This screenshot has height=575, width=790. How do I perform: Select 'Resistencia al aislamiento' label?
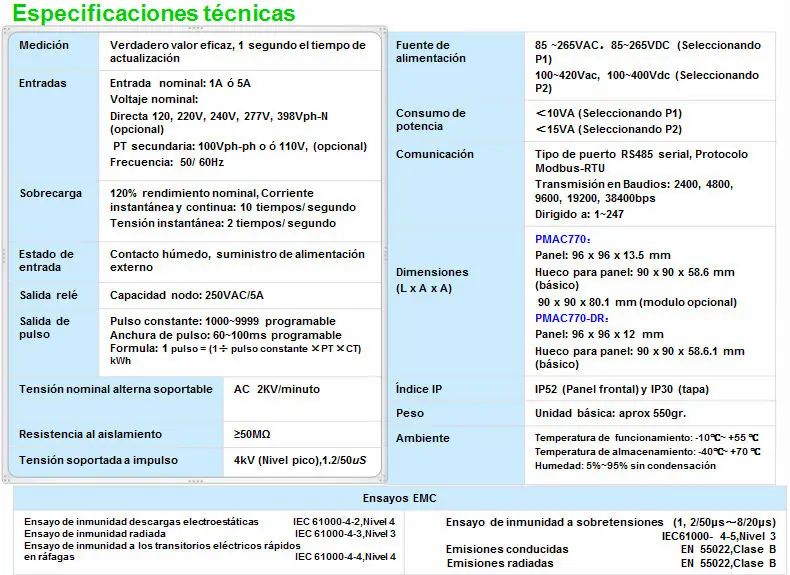[x=90, y=434]
